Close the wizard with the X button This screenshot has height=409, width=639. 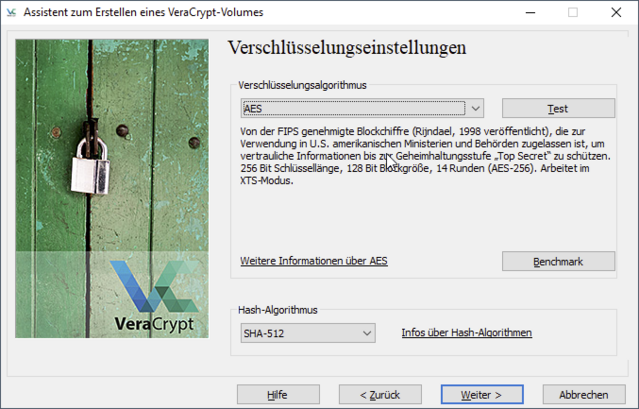(617, 13)
